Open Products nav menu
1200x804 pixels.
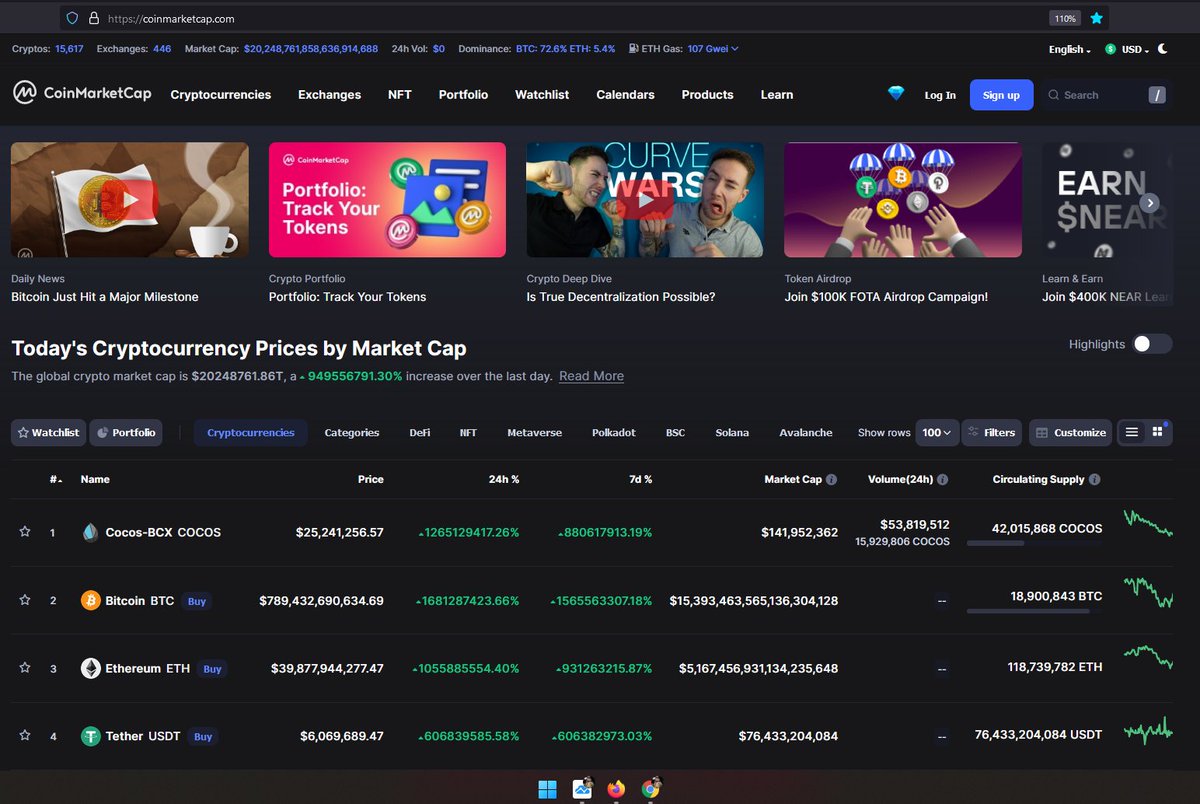click(707, 94)
